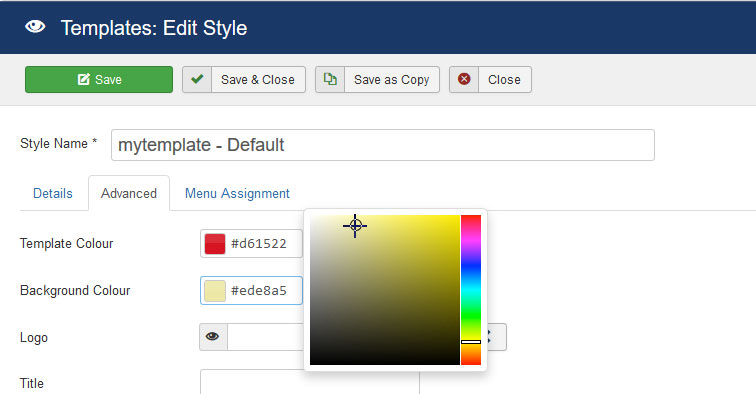Click the hue slider handle
This screenshot has height=394, width=756.
point(471,342)
